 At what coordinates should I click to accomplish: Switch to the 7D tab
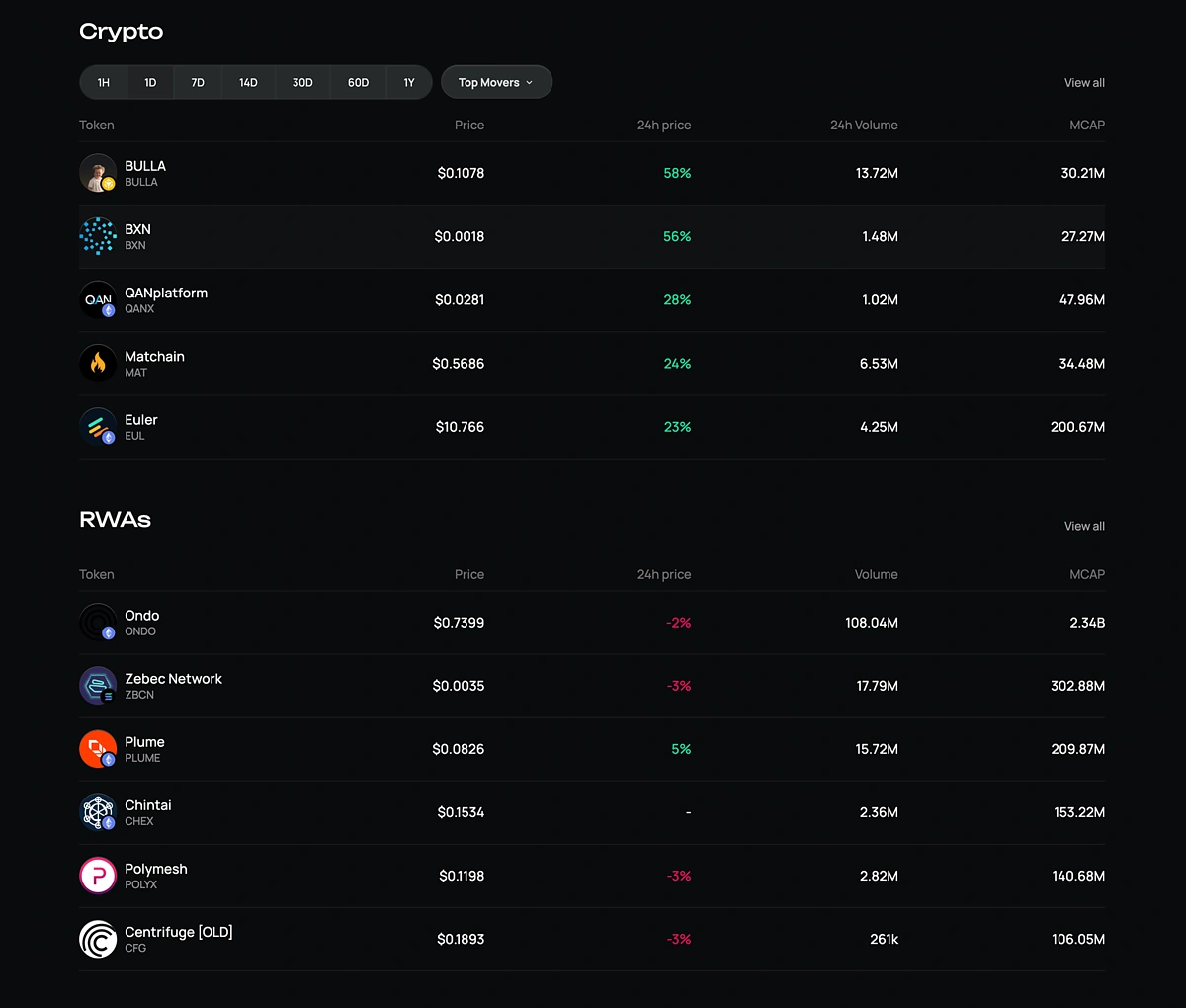pyautogui.click(x=197, y=82)
